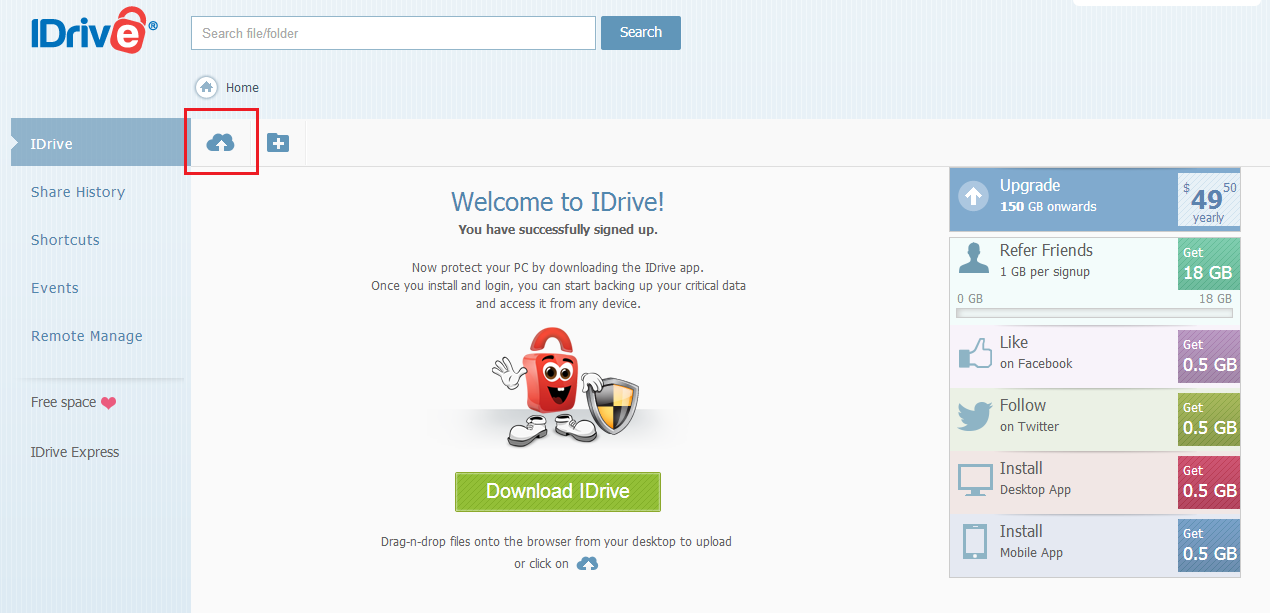Click the small cloud upload icon below Drag-n-drop text
Screen dimensions: 1270x613
(x=588, y=564)
